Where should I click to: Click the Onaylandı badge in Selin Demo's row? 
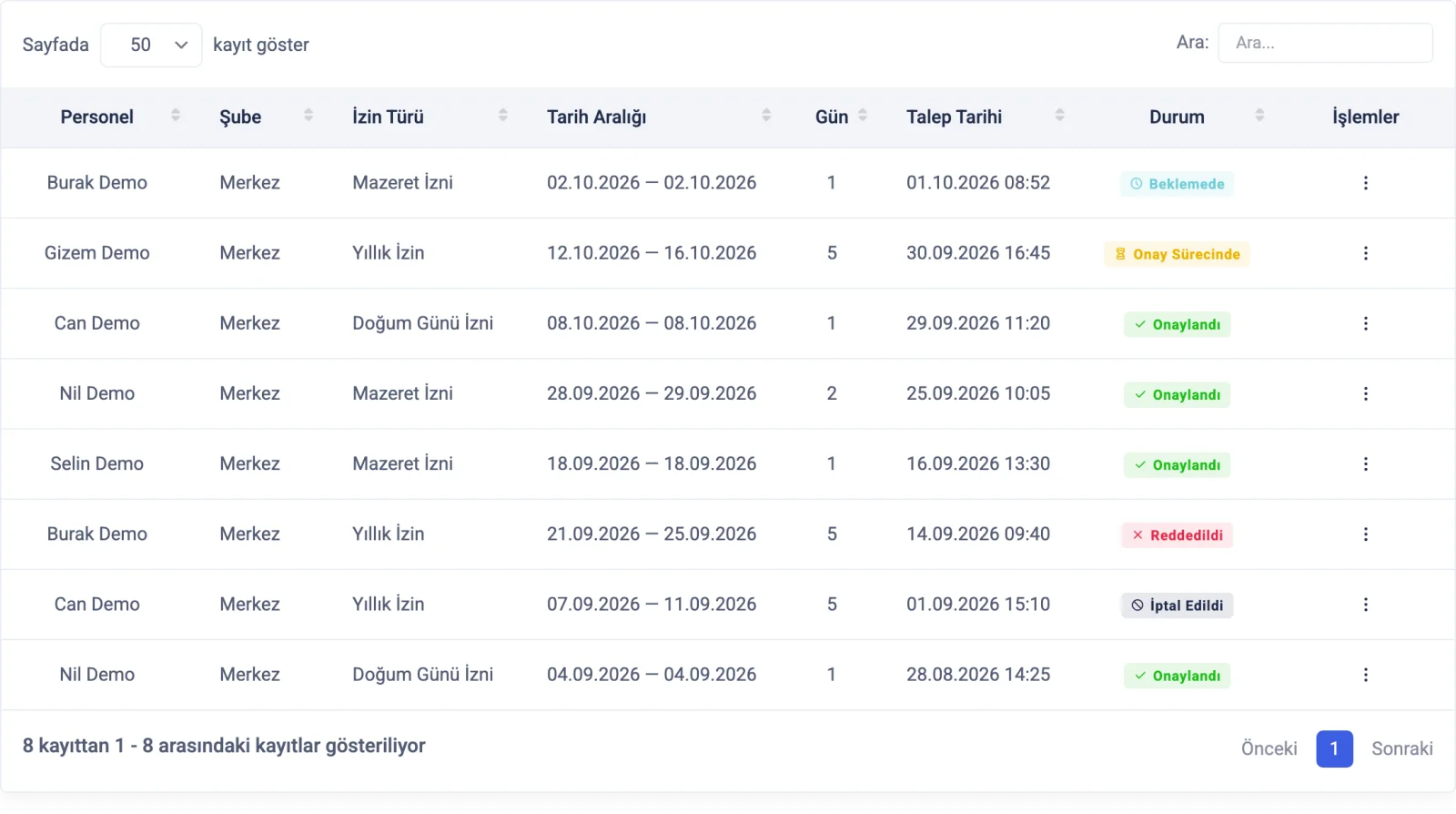[1177, 465]
